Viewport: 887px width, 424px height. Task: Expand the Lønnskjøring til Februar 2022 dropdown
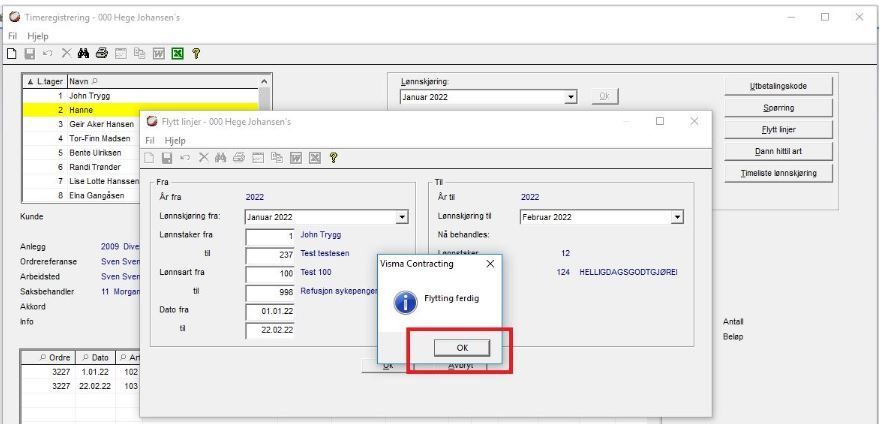tap(677, 217)
